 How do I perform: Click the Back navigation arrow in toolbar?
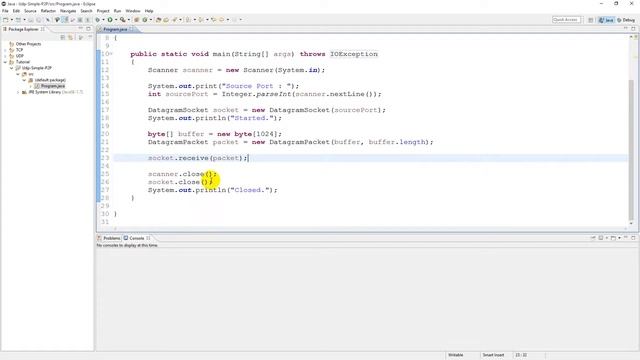pos(222,20)
